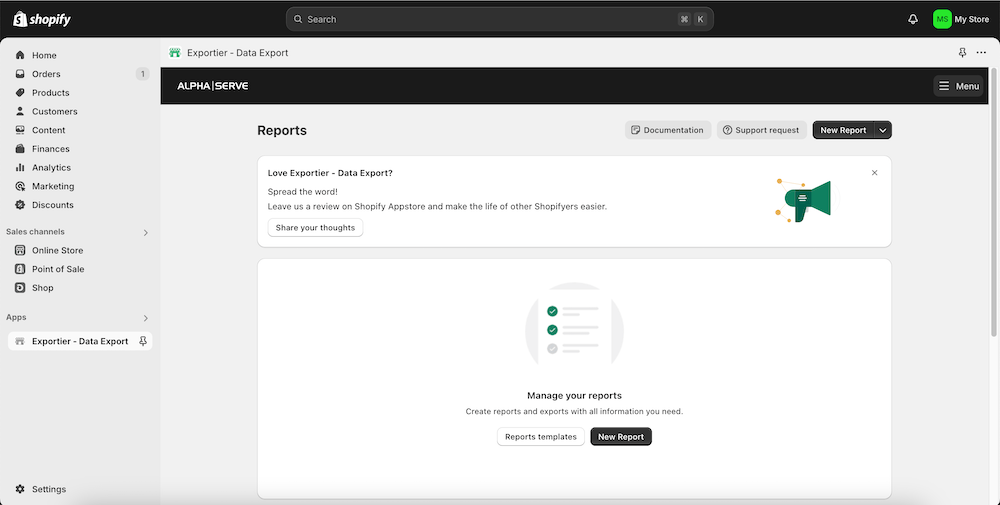Expand the Sales channels section
The image size is (1000, 505).
[145, 233]
